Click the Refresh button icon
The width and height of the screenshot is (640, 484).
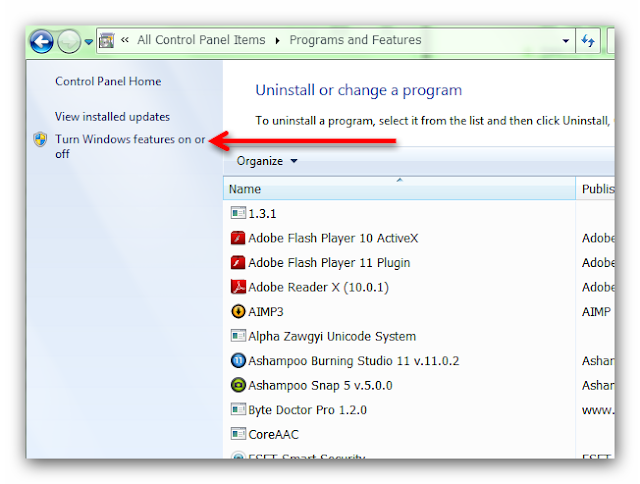pyautogui.click(x=588, y=40)
